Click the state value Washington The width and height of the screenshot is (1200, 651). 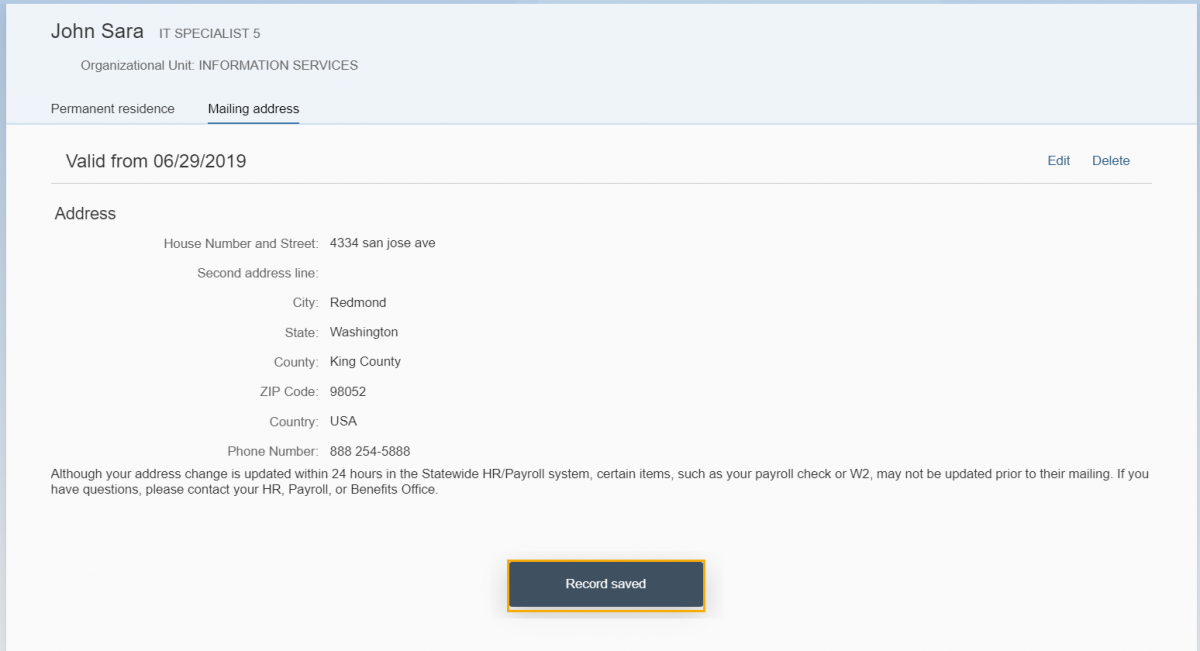363,332
